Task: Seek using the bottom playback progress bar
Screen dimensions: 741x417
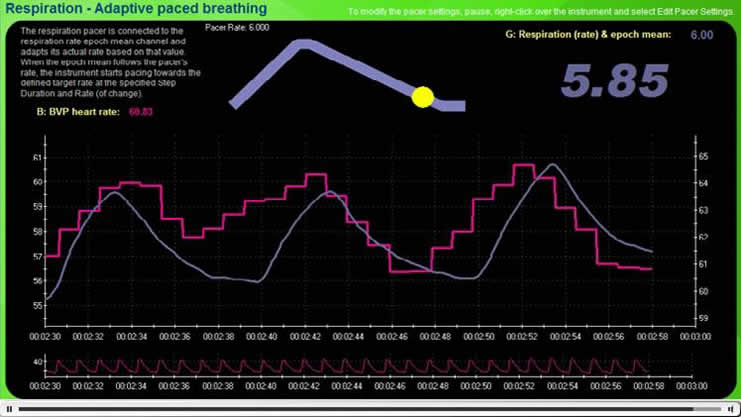Action: click(x=360, y=408)
